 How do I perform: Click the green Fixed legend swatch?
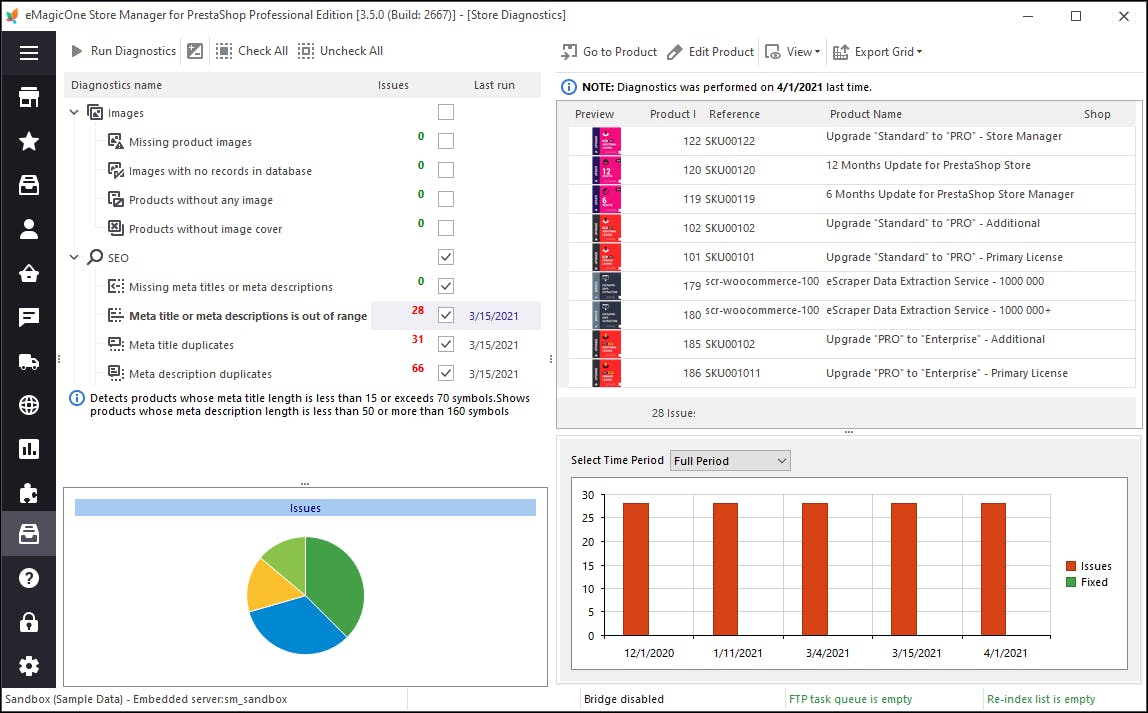[1071, 582]
